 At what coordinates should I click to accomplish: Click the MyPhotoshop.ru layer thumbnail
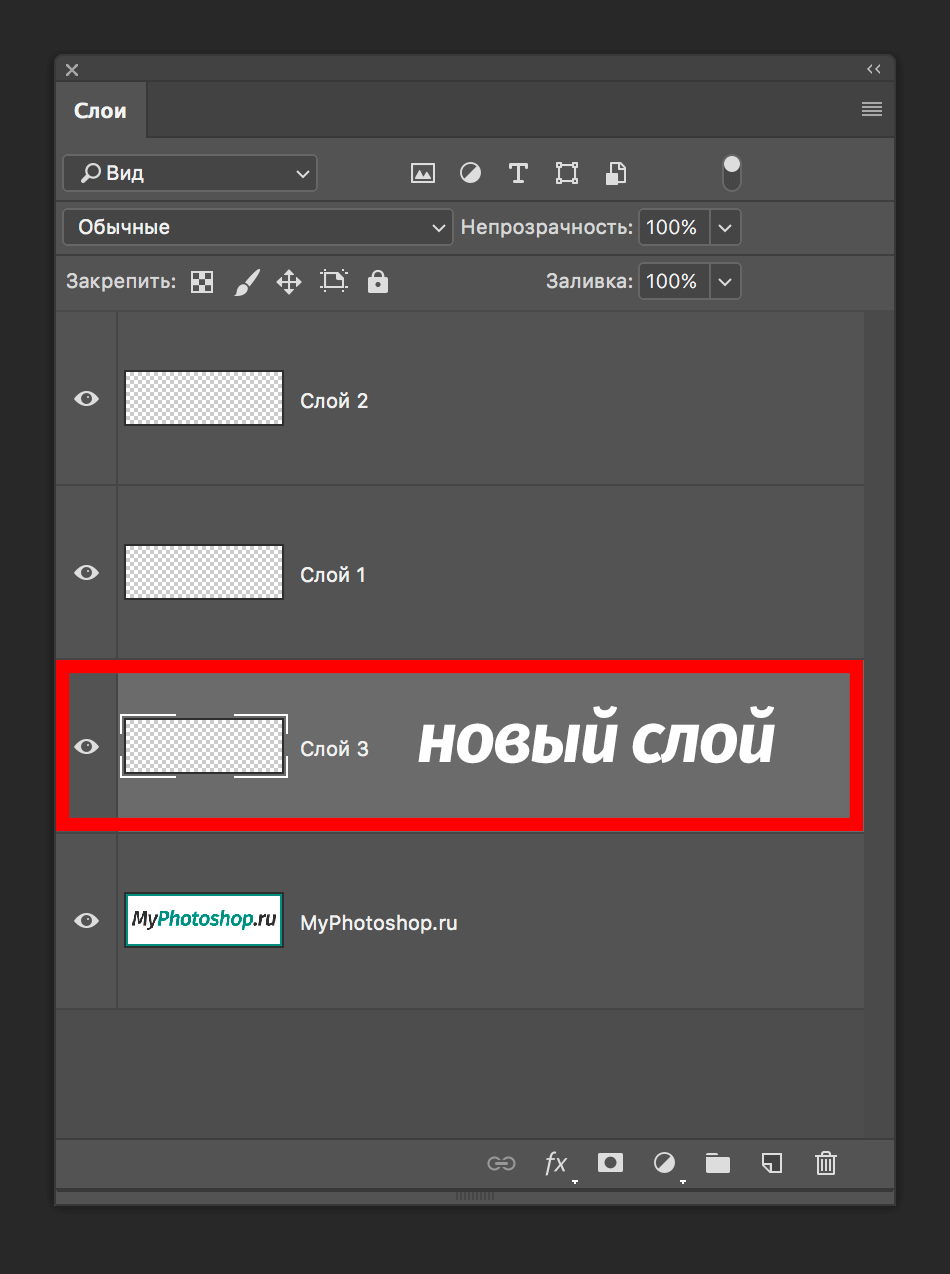click(x=203, y=920)
